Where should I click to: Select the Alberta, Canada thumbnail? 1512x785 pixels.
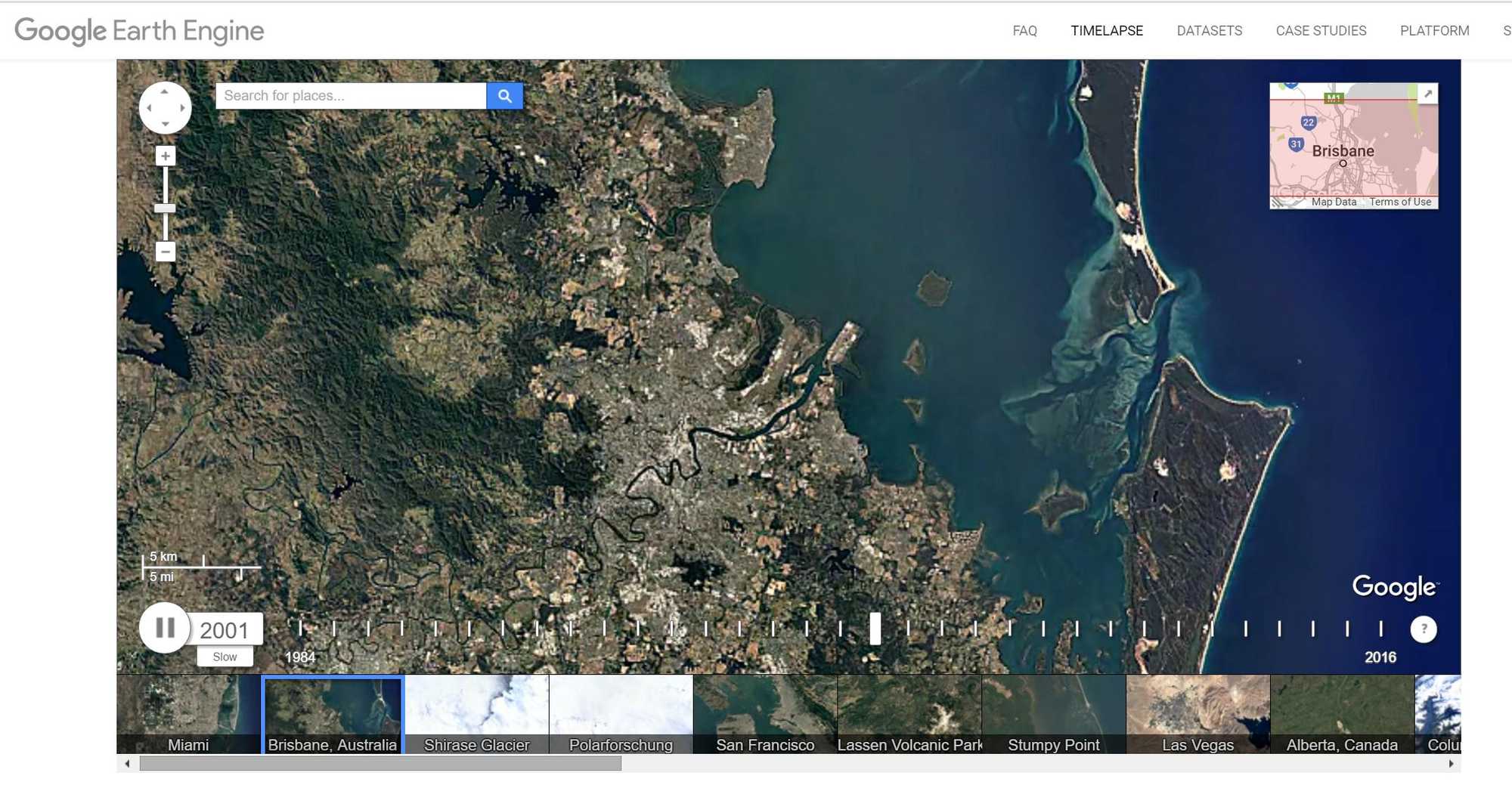click(x=1342, y=714)
